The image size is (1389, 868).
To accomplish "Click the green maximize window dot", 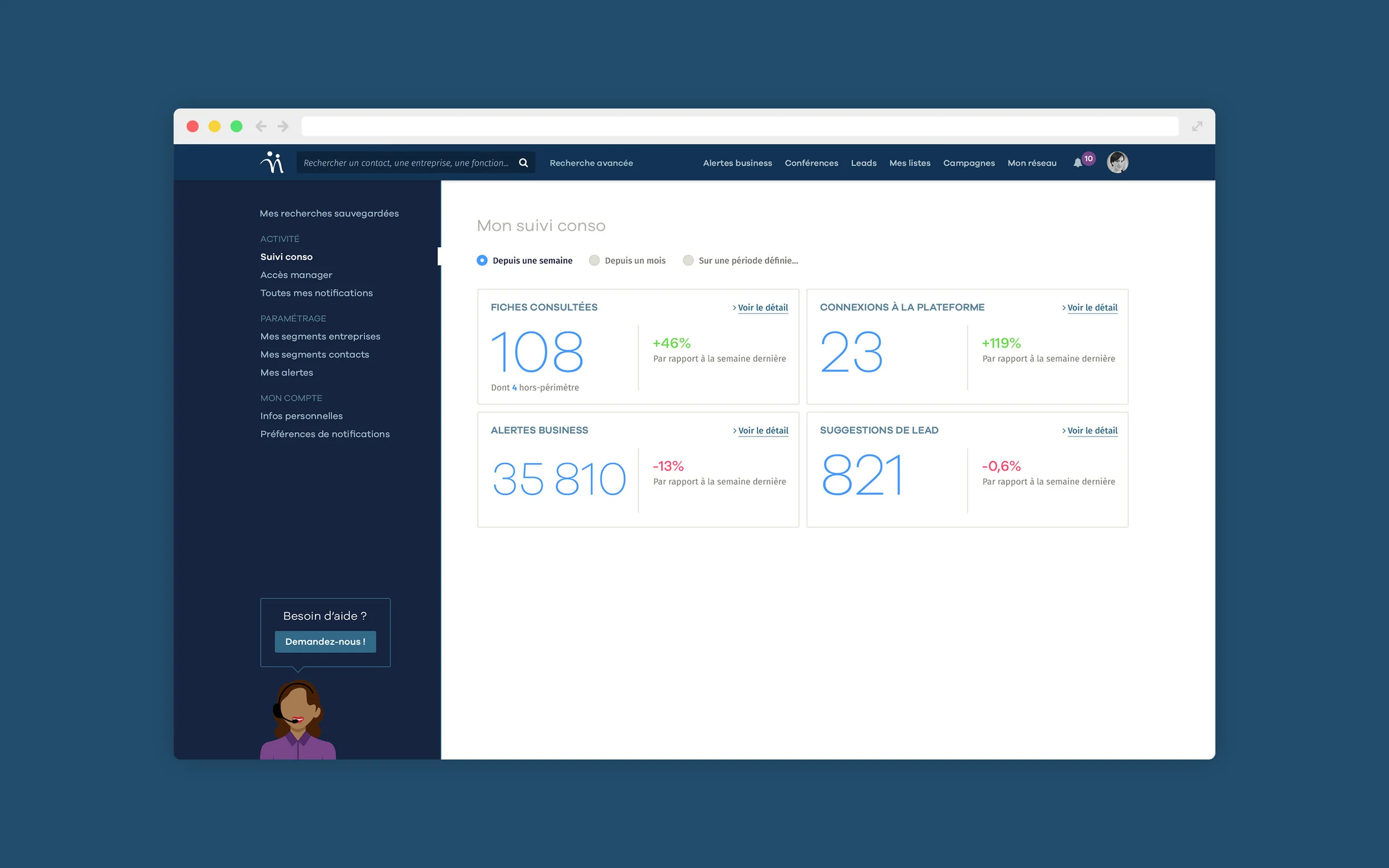I will click(237, 126).
